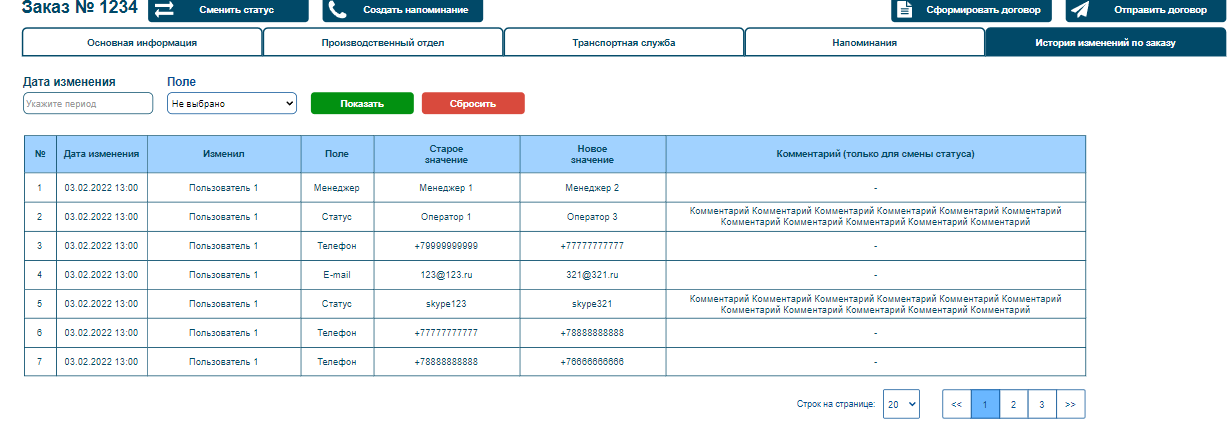Go to page 3 in pagination

[x=1042, y=404]
